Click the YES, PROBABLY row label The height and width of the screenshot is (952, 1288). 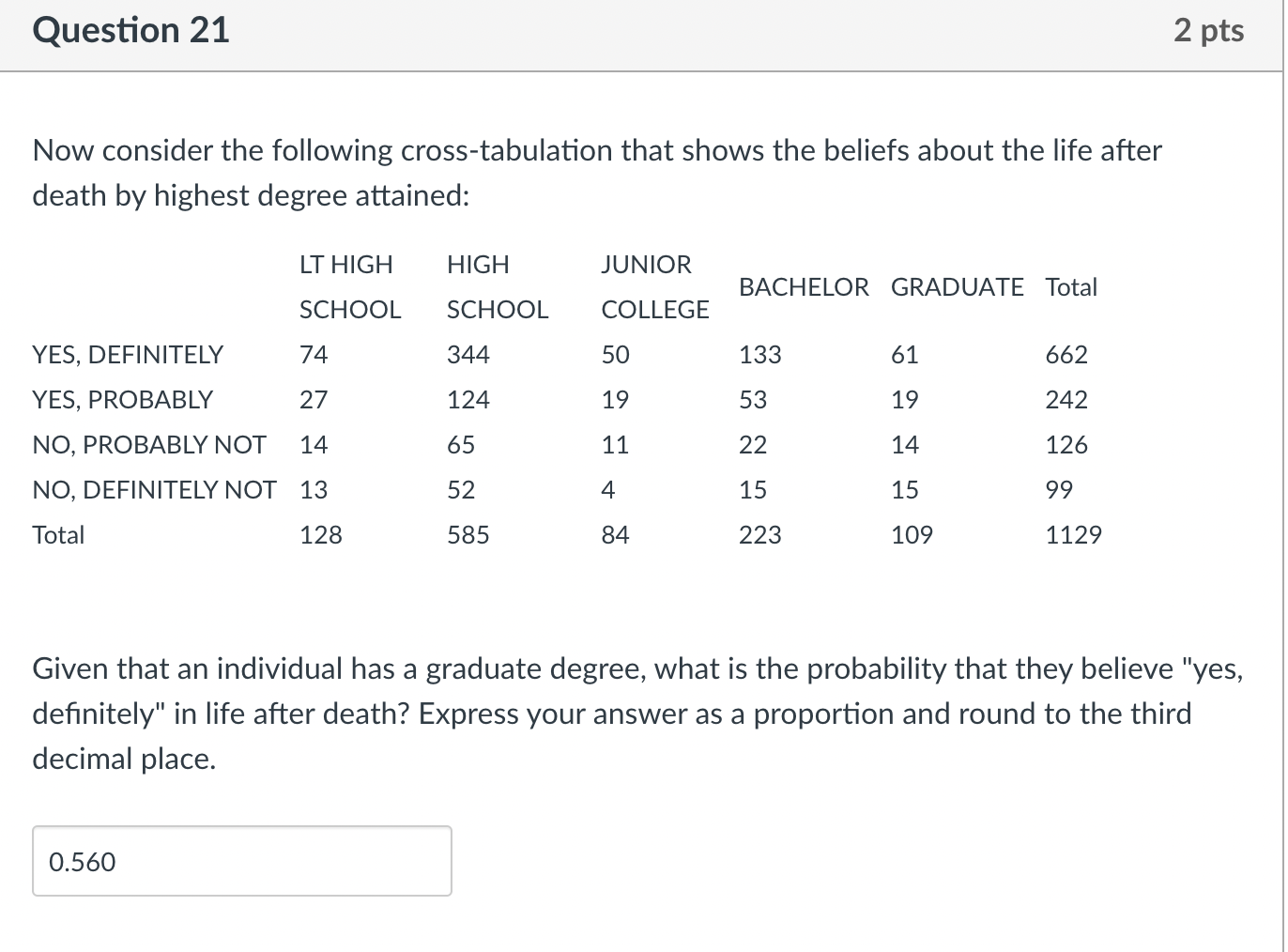pos(123,400)
